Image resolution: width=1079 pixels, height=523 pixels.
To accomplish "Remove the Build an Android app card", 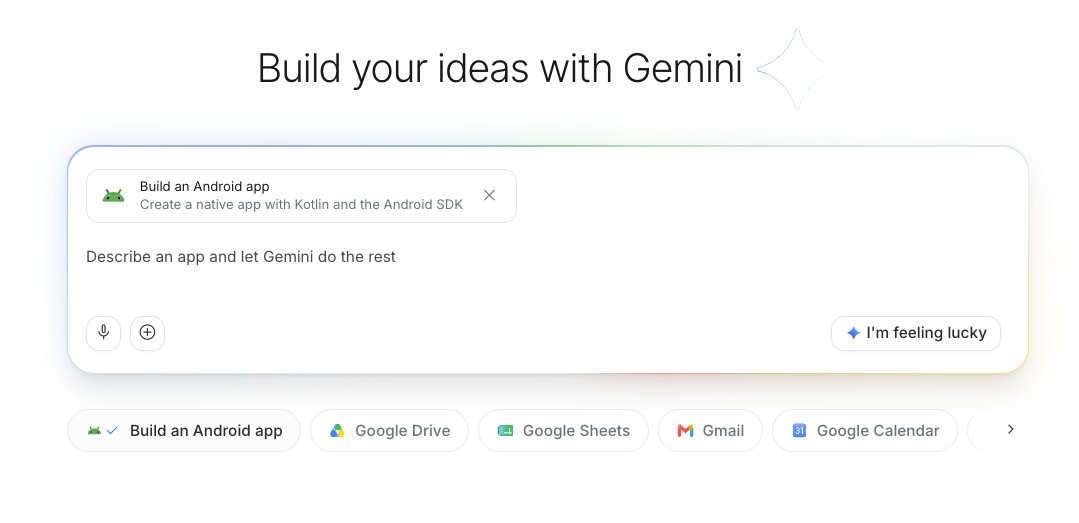I will [x=489, y=195].
